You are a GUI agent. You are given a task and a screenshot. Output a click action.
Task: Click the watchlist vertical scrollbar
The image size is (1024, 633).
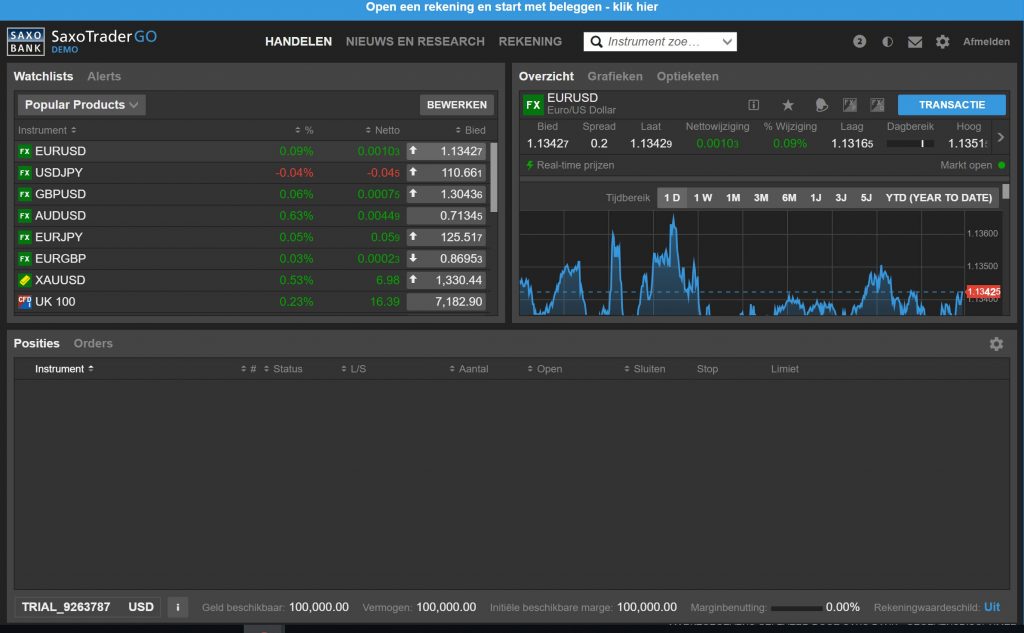coord(494,177)
